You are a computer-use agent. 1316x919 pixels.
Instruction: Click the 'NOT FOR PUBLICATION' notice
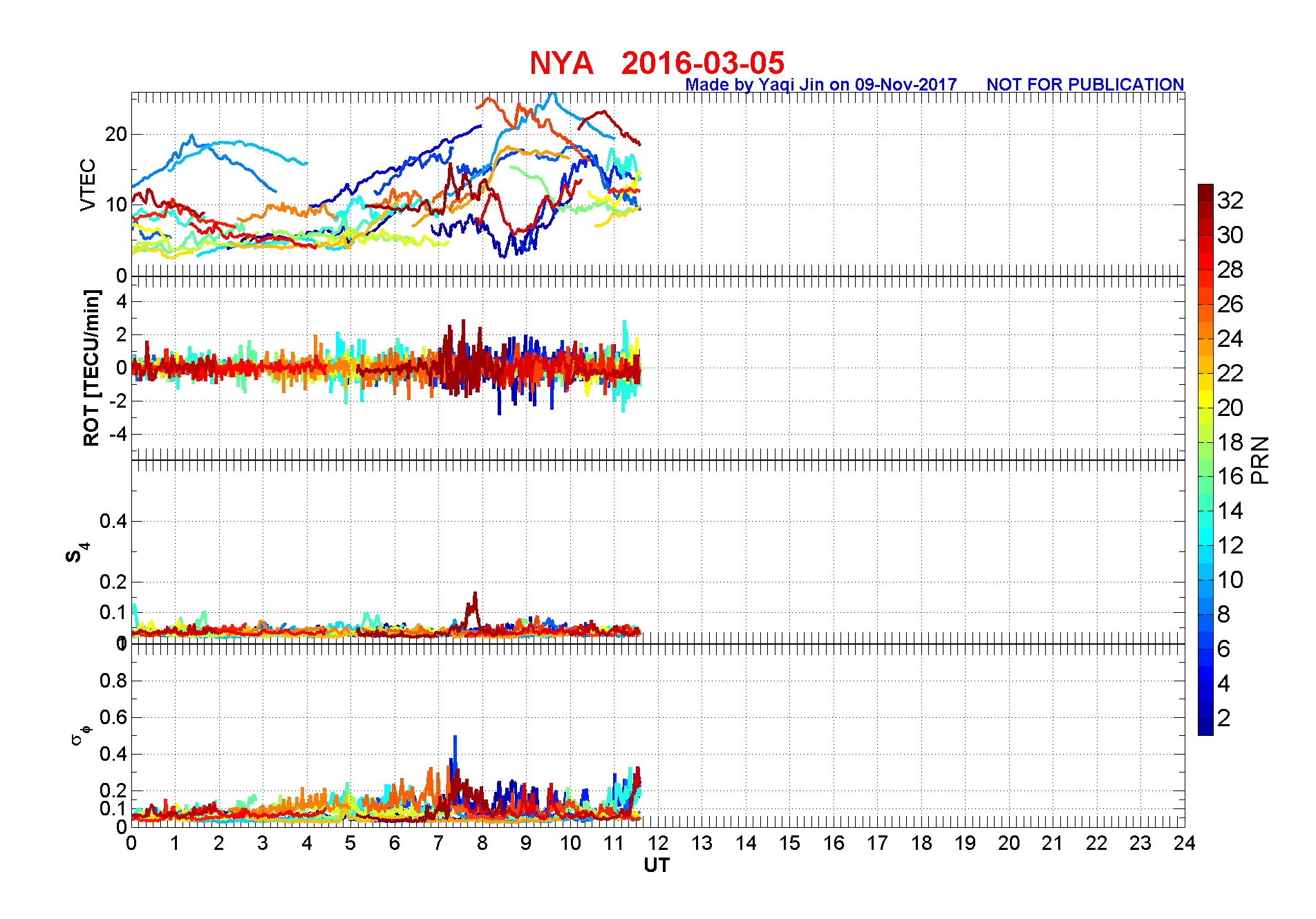(x=1085, y=84)
